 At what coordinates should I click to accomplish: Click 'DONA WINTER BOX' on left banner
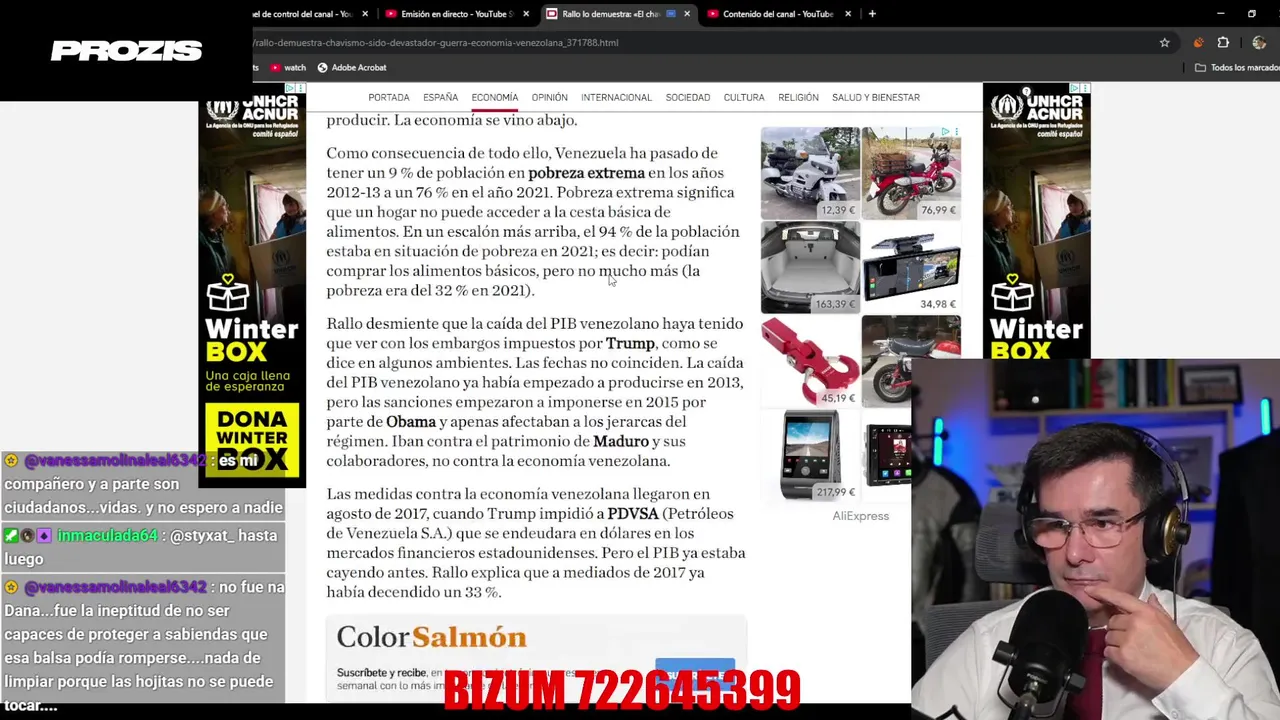(252, 439)
